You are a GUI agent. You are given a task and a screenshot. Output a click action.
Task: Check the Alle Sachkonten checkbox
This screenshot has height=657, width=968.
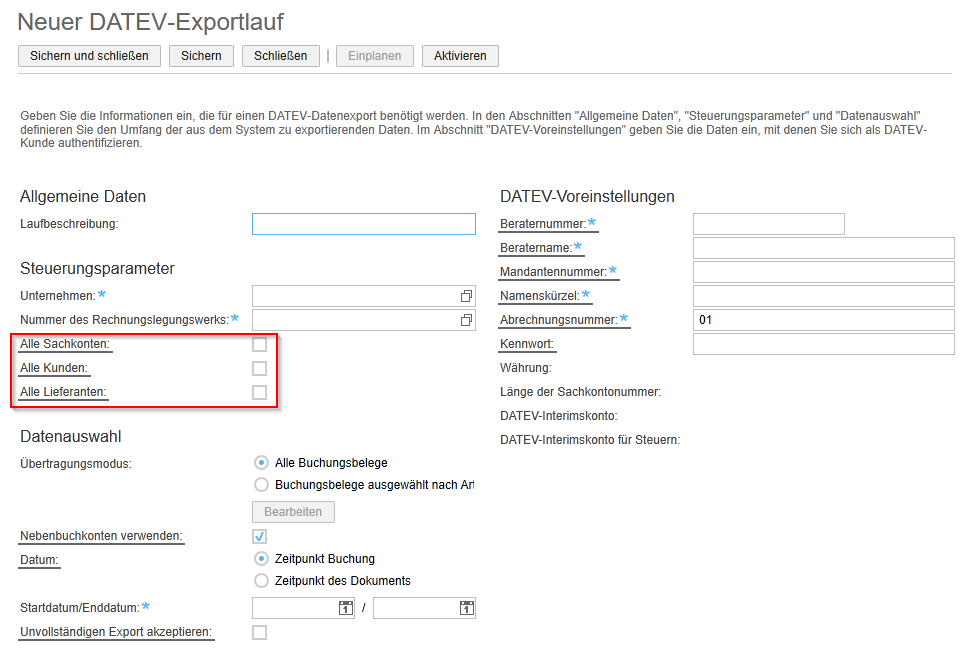(259, 345)
